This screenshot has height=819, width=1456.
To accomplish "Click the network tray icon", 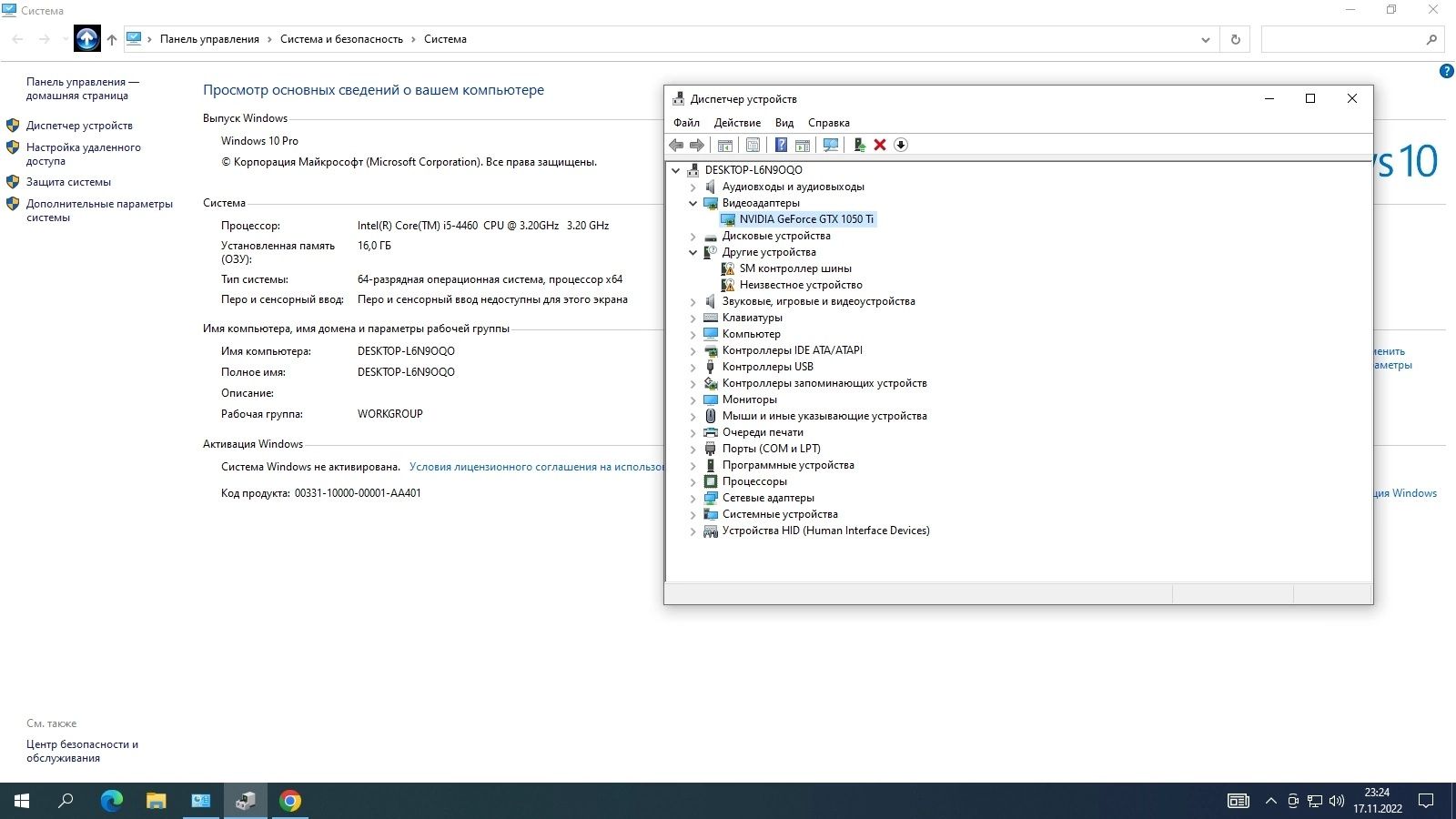I will coord(1315,801).
